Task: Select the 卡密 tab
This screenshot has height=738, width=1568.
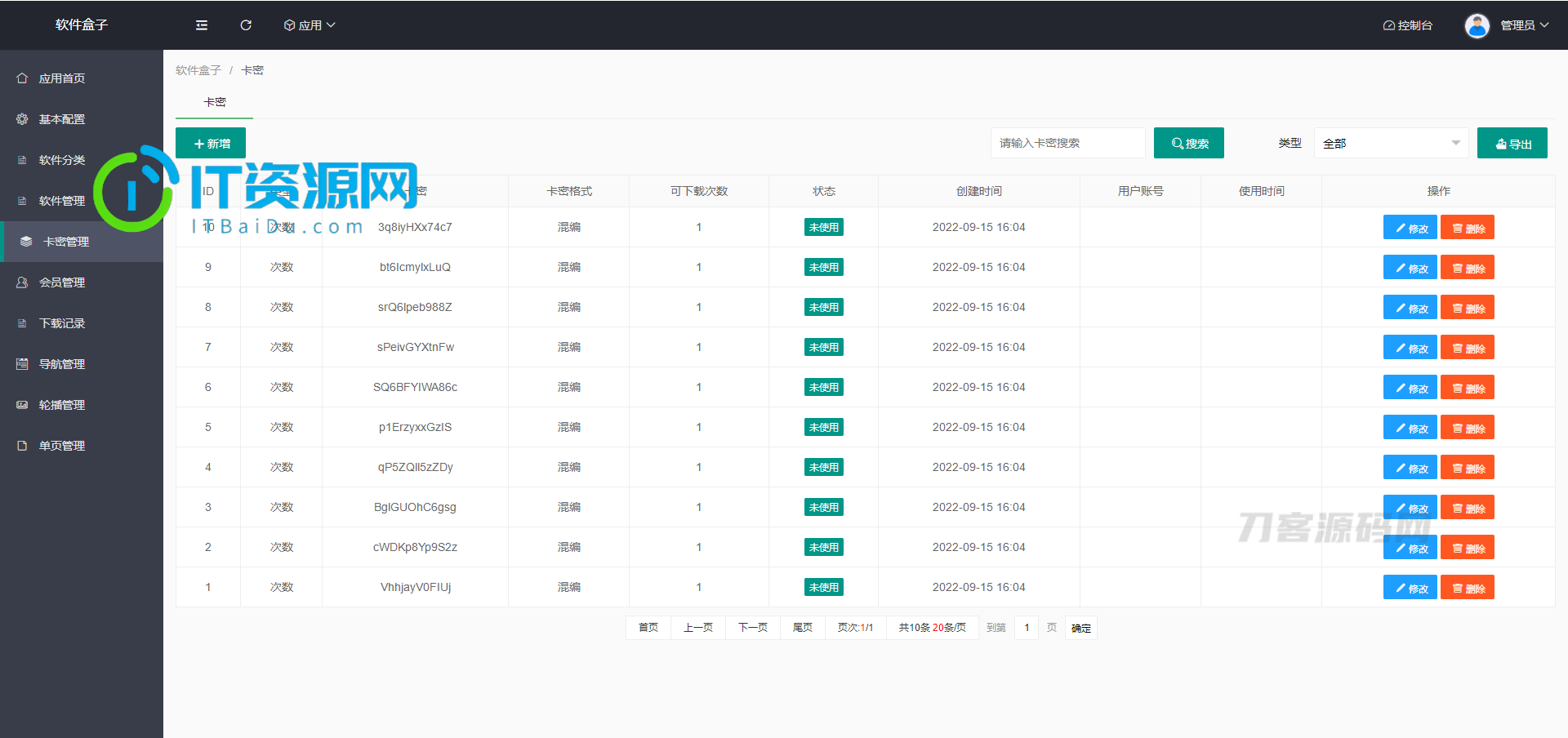Action: click(x=215, y=102)
